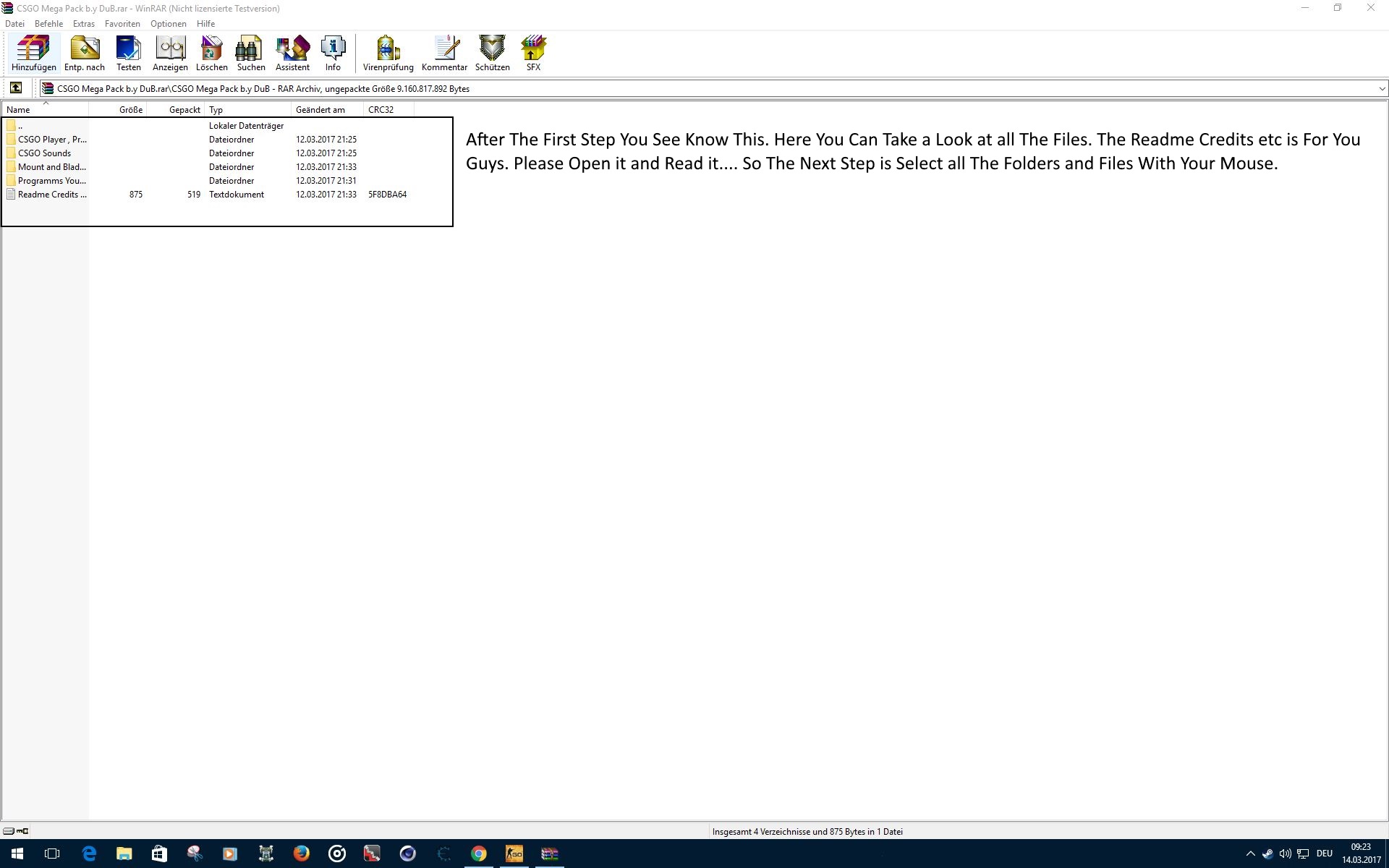This screenshot has width=1389, height=868.
Task: Show hidden system tray icons
Action: pyautogui.click(x=1250, y=854)
